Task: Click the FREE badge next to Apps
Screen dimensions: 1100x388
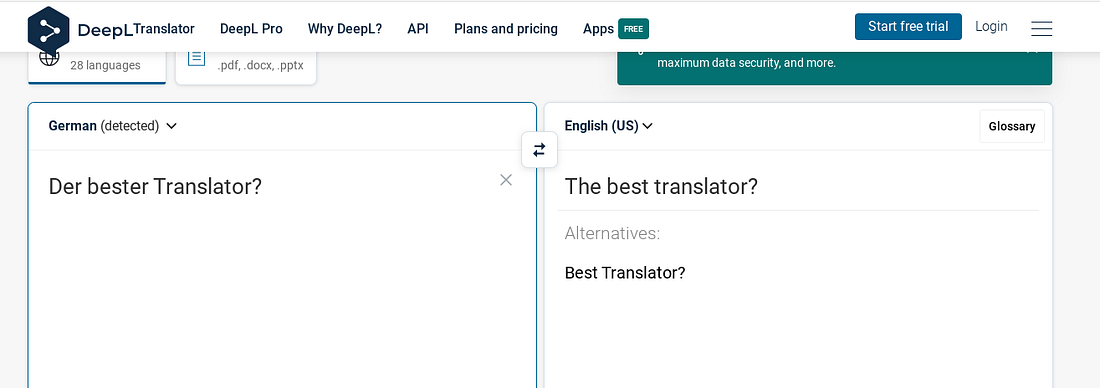Action: pyautogui.click(x=633, y=29)
